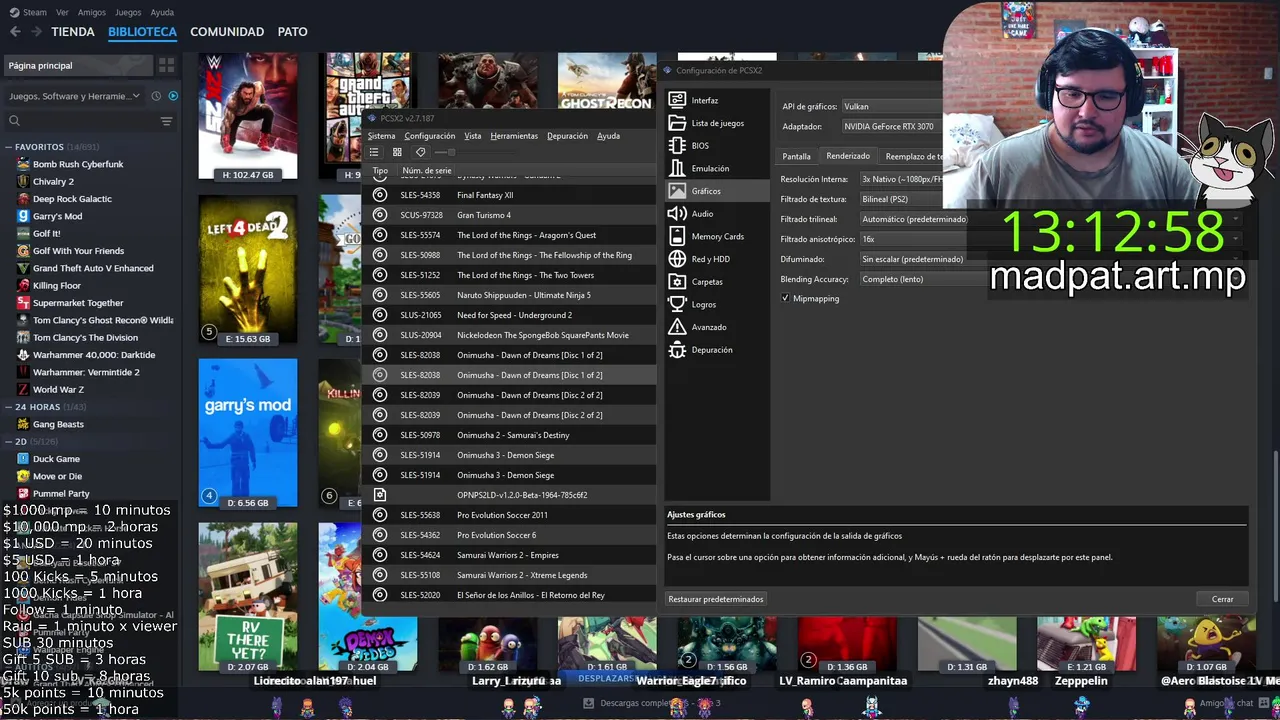Open the Lista de juegos settings section
This screenshot has width=1280, height=720.
click(717, 123)
